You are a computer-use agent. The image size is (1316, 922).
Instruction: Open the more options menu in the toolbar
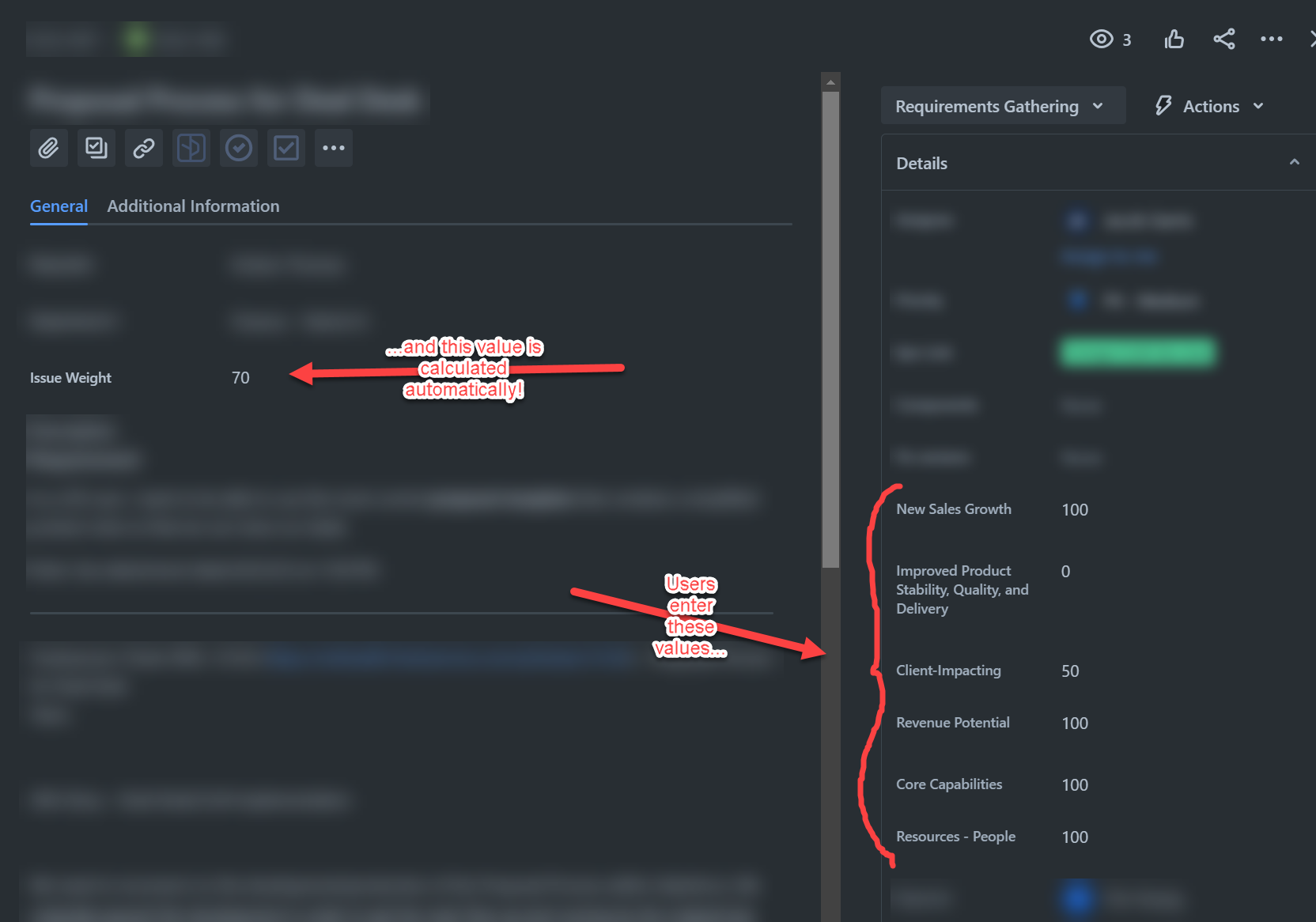333,148
